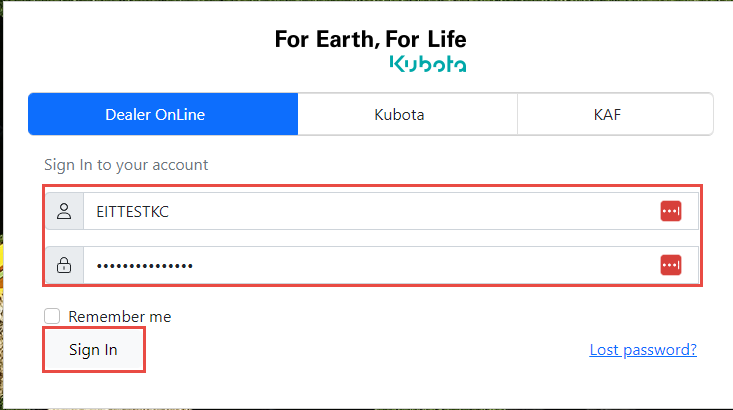Click the For Earth, For Life tagline
Screen dimensions: 733x410
point(370,40)
